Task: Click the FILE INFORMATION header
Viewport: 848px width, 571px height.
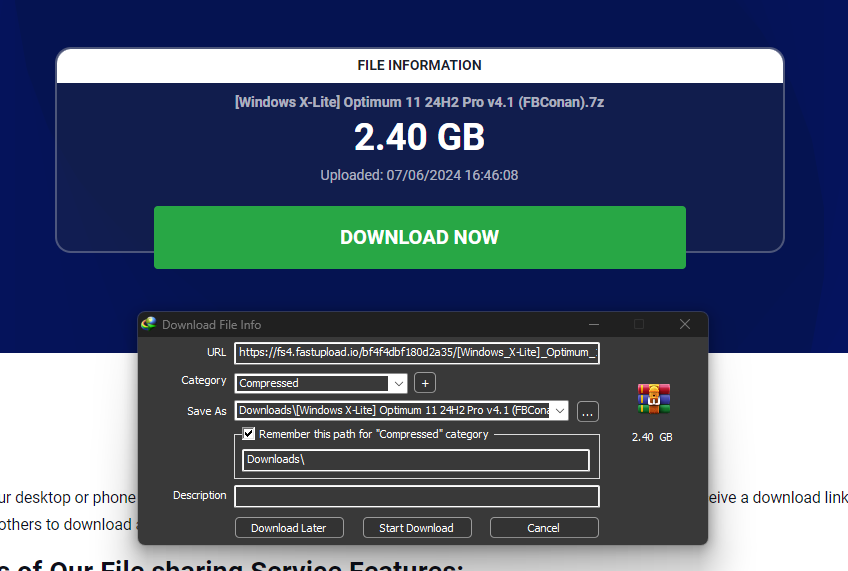Action: 419,65
